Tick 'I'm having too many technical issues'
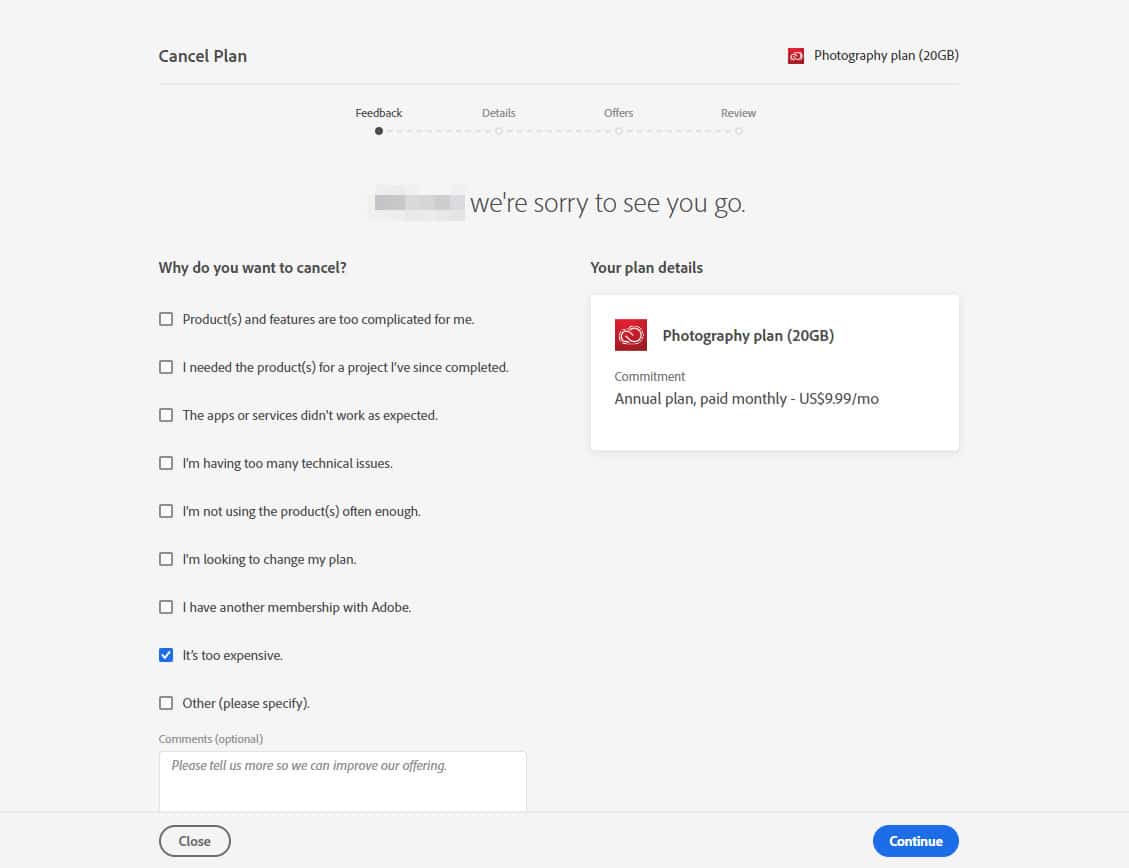Image resolution: width=1129 pixels, height=868 pixels. point(166,463)
